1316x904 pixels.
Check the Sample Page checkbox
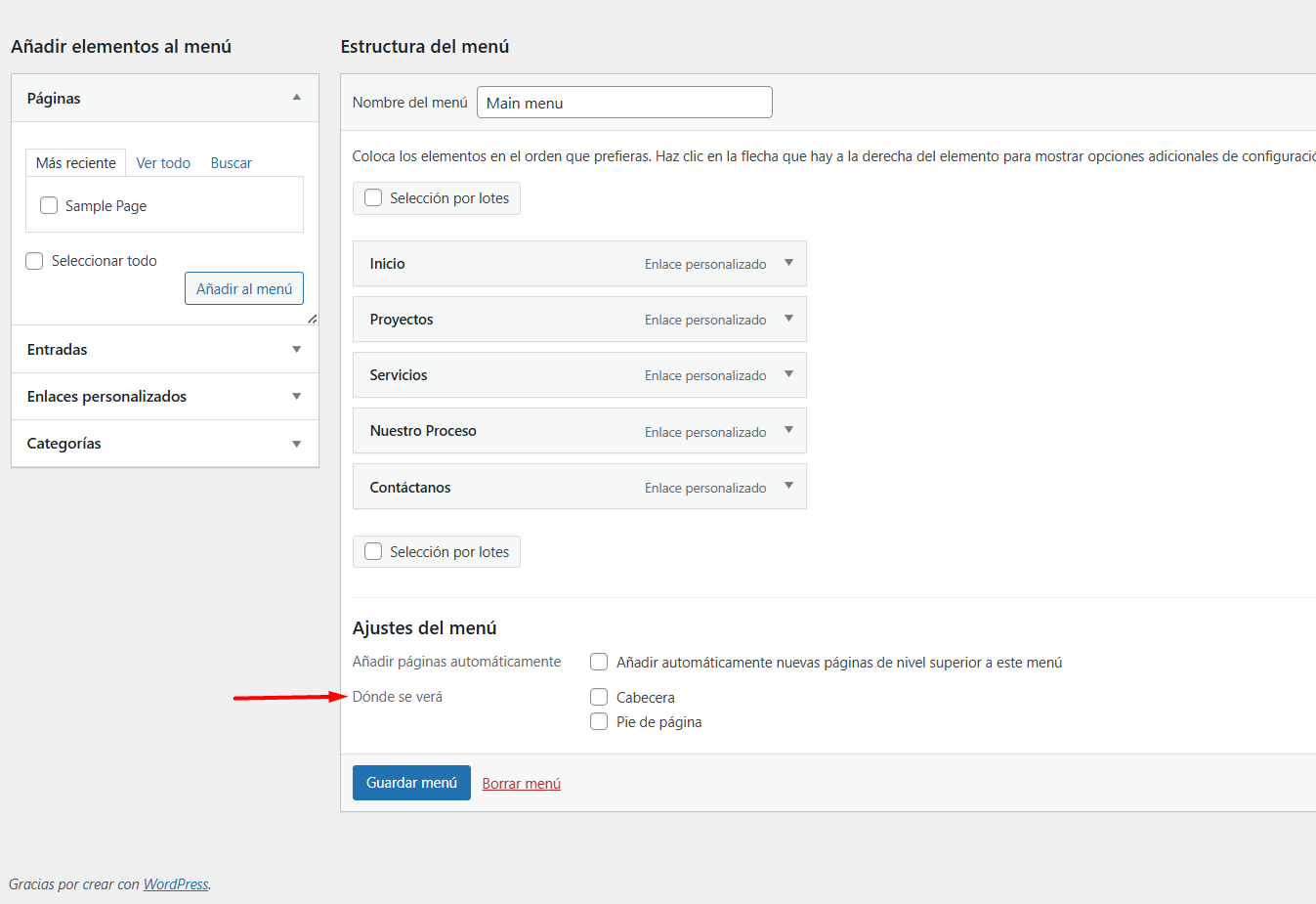click(x=49, y=205)
